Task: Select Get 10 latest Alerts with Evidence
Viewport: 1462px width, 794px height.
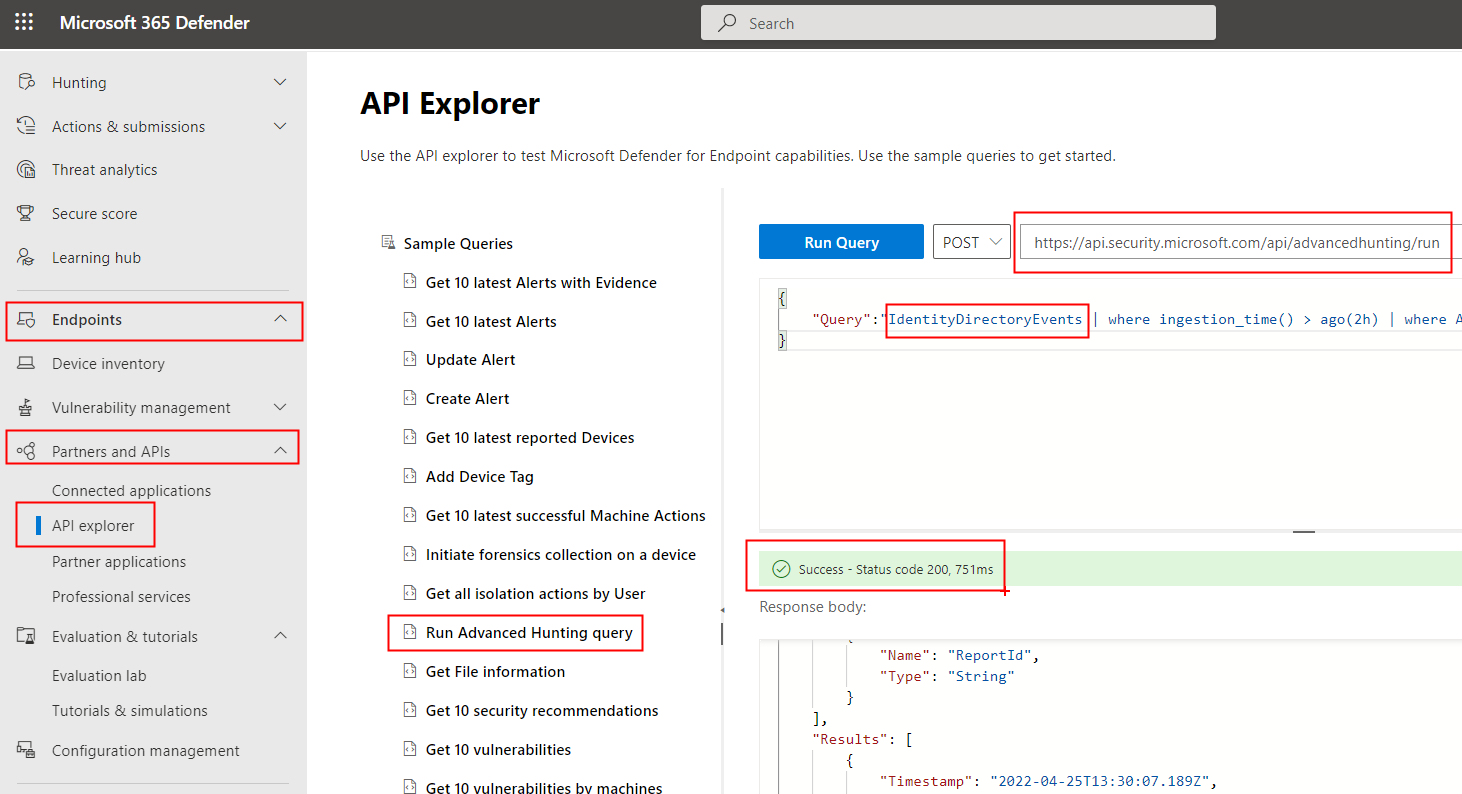Action: [x=541, y=282]
